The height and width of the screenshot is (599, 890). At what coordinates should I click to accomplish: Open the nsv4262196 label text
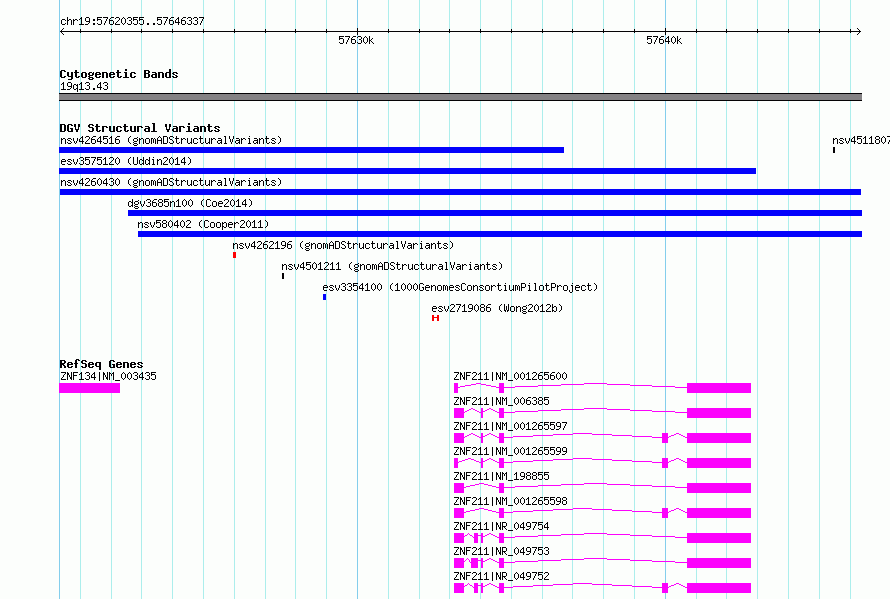click(x=343, y=245)
